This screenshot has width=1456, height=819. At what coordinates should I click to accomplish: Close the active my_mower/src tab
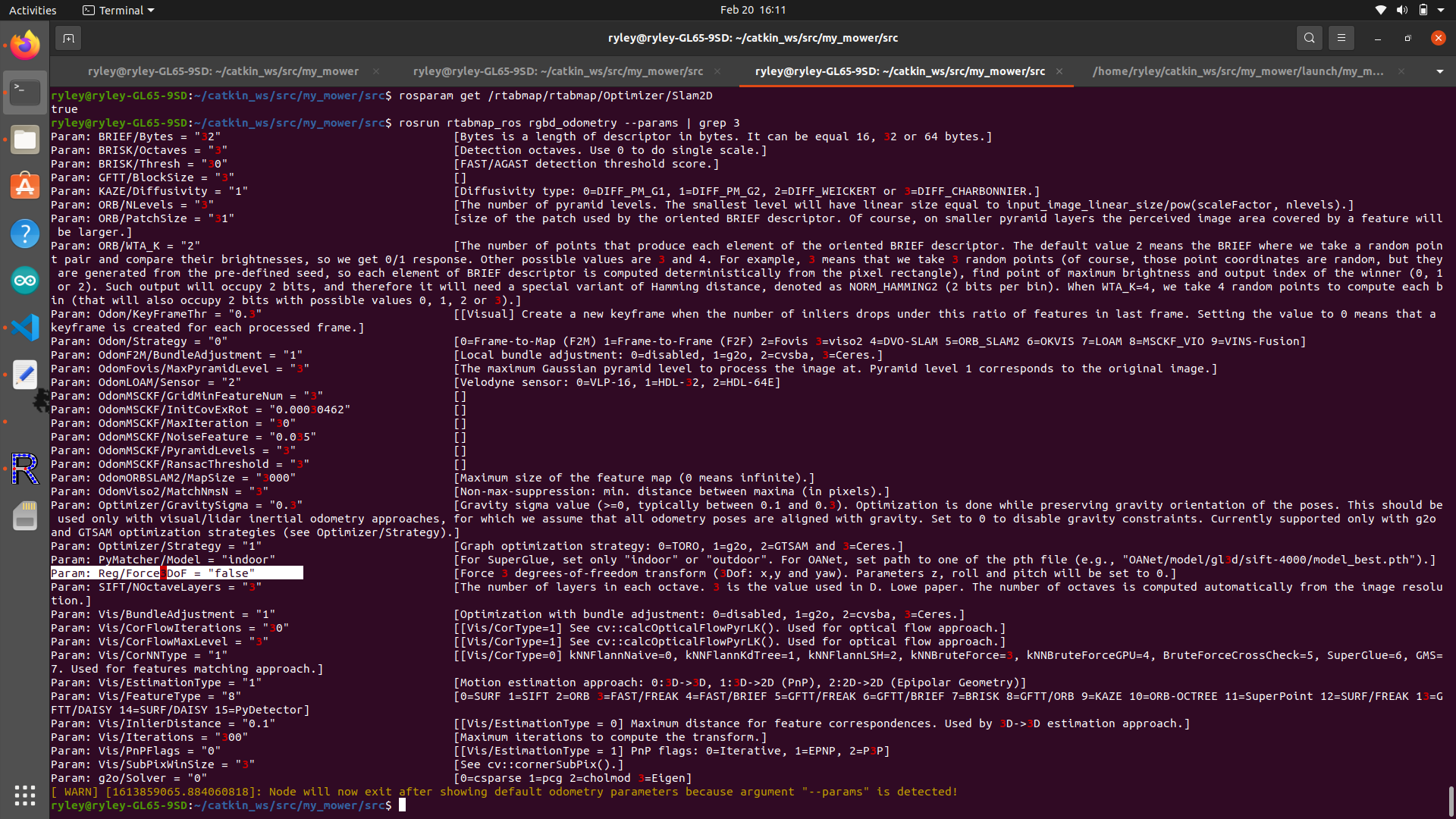1059,71
